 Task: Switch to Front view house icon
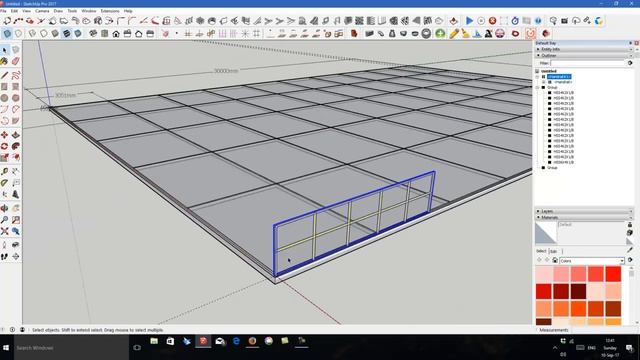116,33
